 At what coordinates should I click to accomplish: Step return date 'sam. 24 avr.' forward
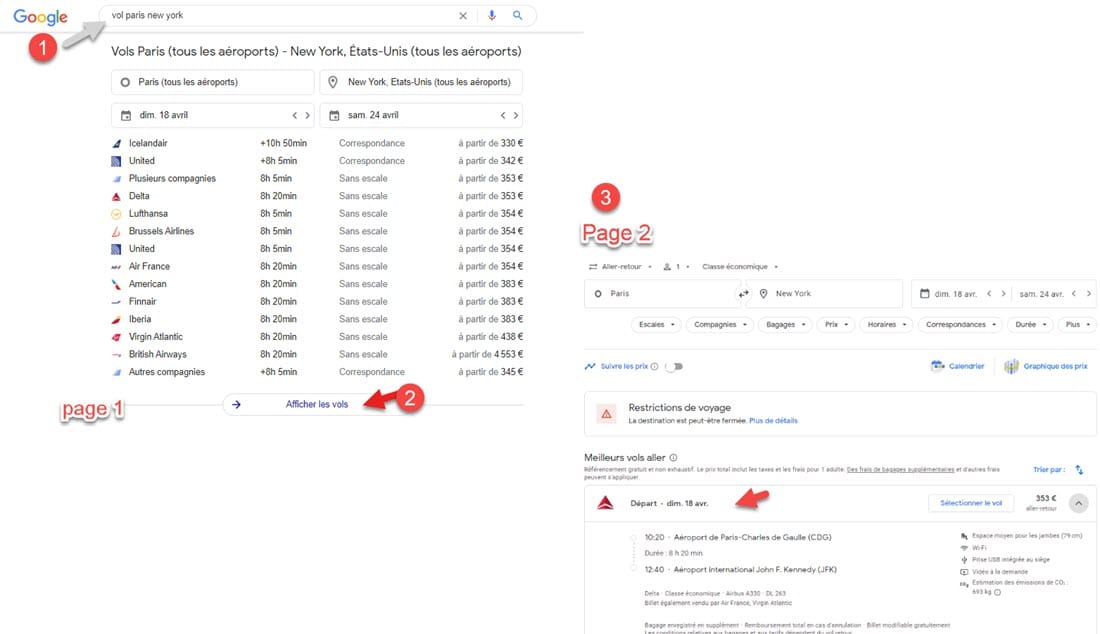tap(1088, 294)
